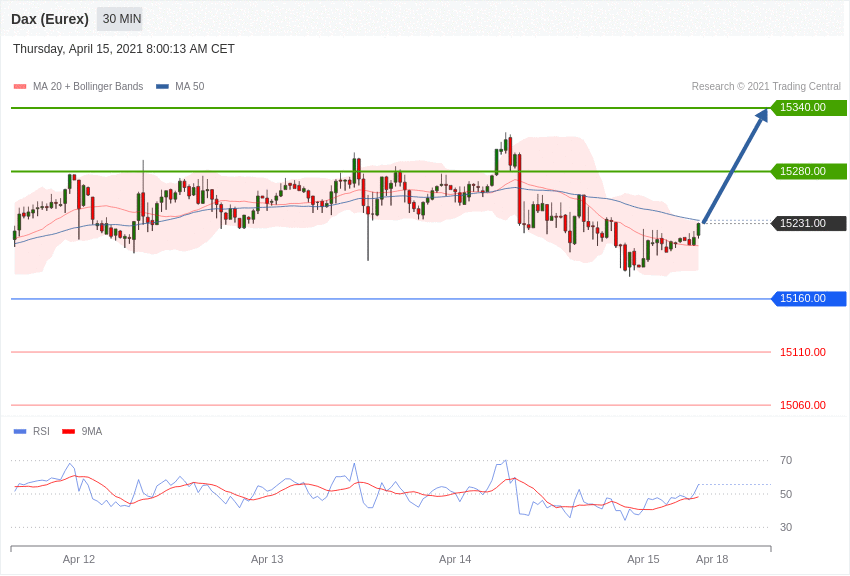Click the RSI legend label
Image resolution: width=850 pixels, height=576 pixels.
pos(41,431)
